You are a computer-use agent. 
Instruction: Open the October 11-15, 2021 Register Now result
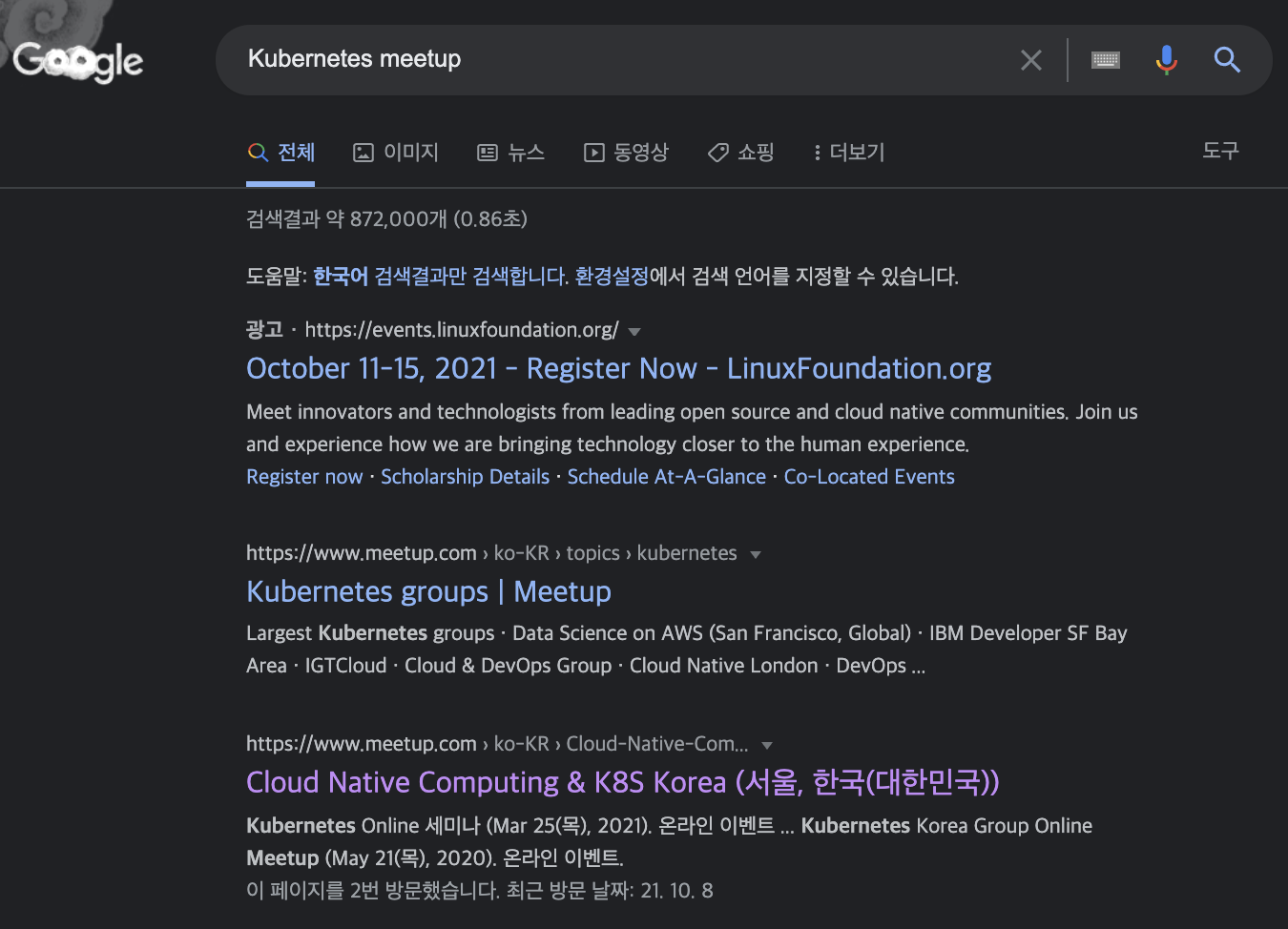point(618,368)
